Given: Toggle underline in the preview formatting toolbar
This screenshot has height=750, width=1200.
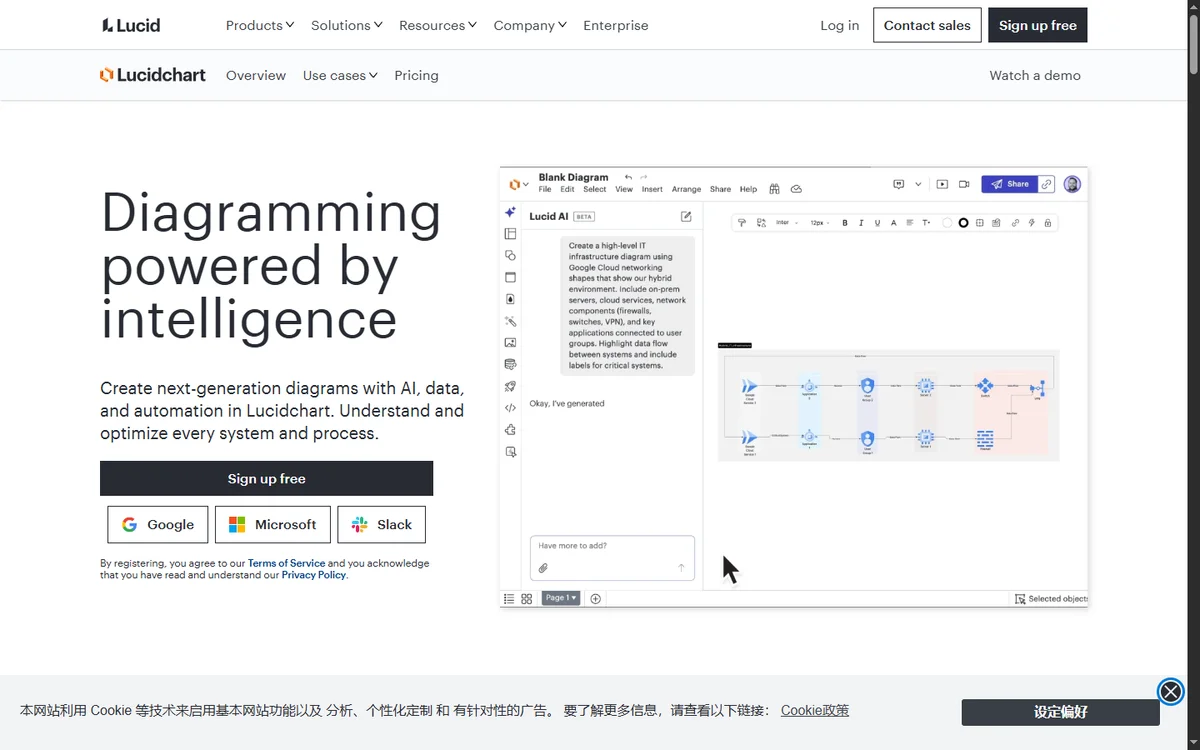Looking at the screenshot, I should coord(877,223).
